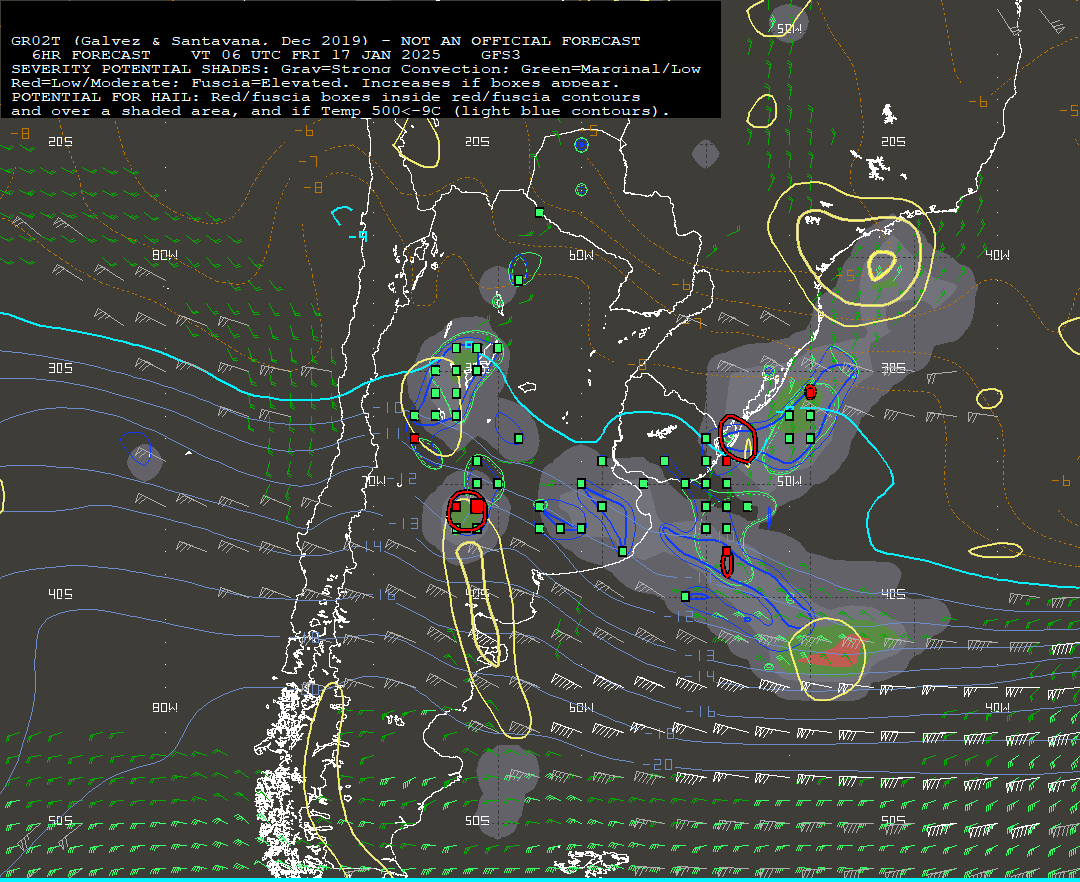
Task: Click the larger red box inside the red circle
Action: 477,506
